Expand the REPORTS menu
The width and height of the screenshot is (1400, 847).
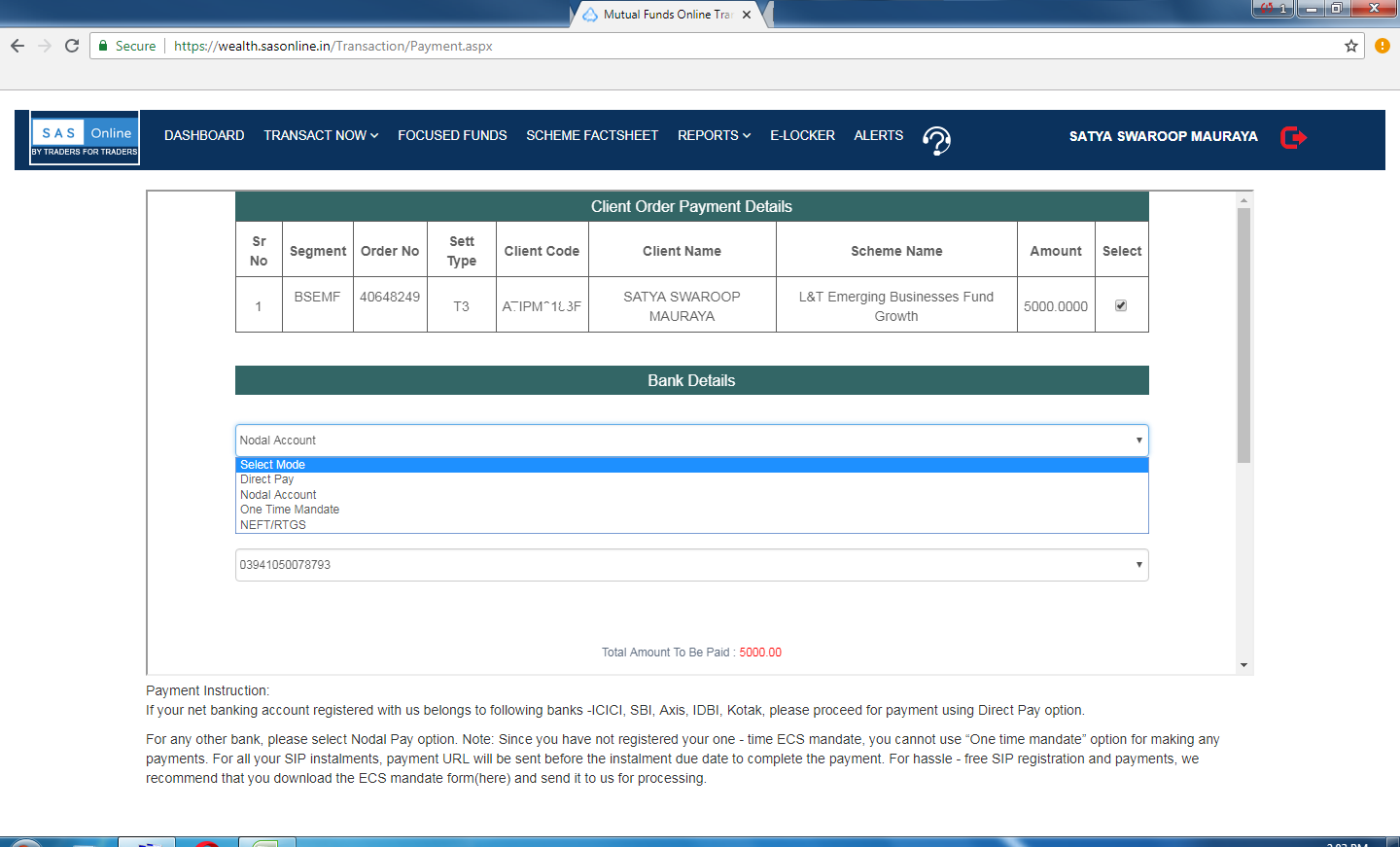[715, 135]
